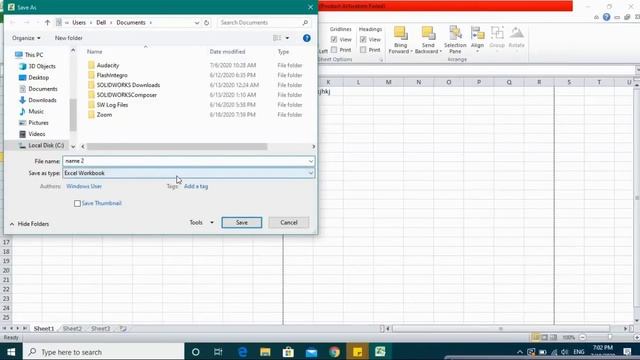The width and height of the screenshot is (640, 360).
Task: Toggle Gridlines Print checkbox in Excel
Action: point(334,50)
